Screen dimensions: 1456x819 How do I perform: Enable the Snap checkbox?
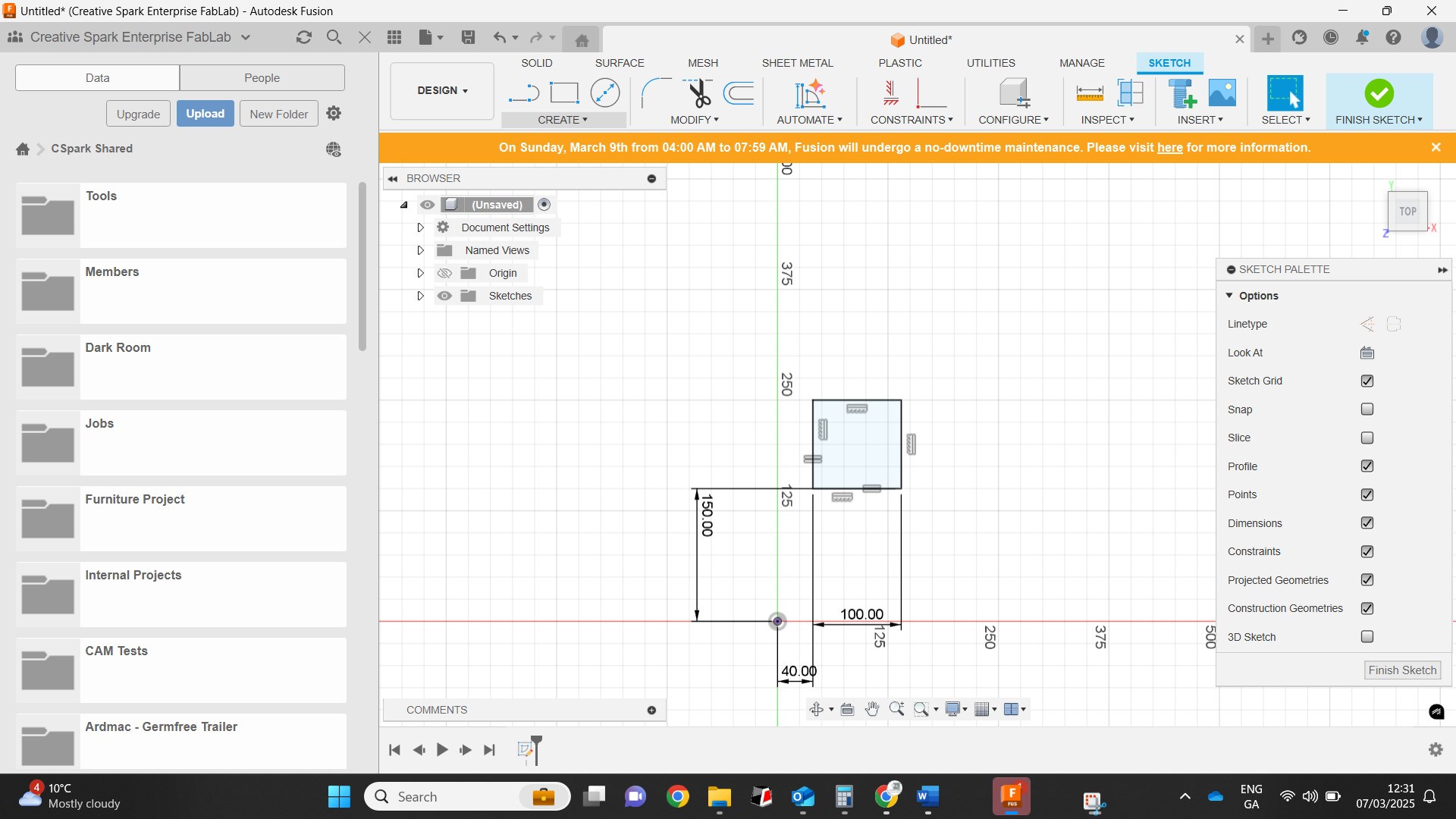click(1367, 409)
